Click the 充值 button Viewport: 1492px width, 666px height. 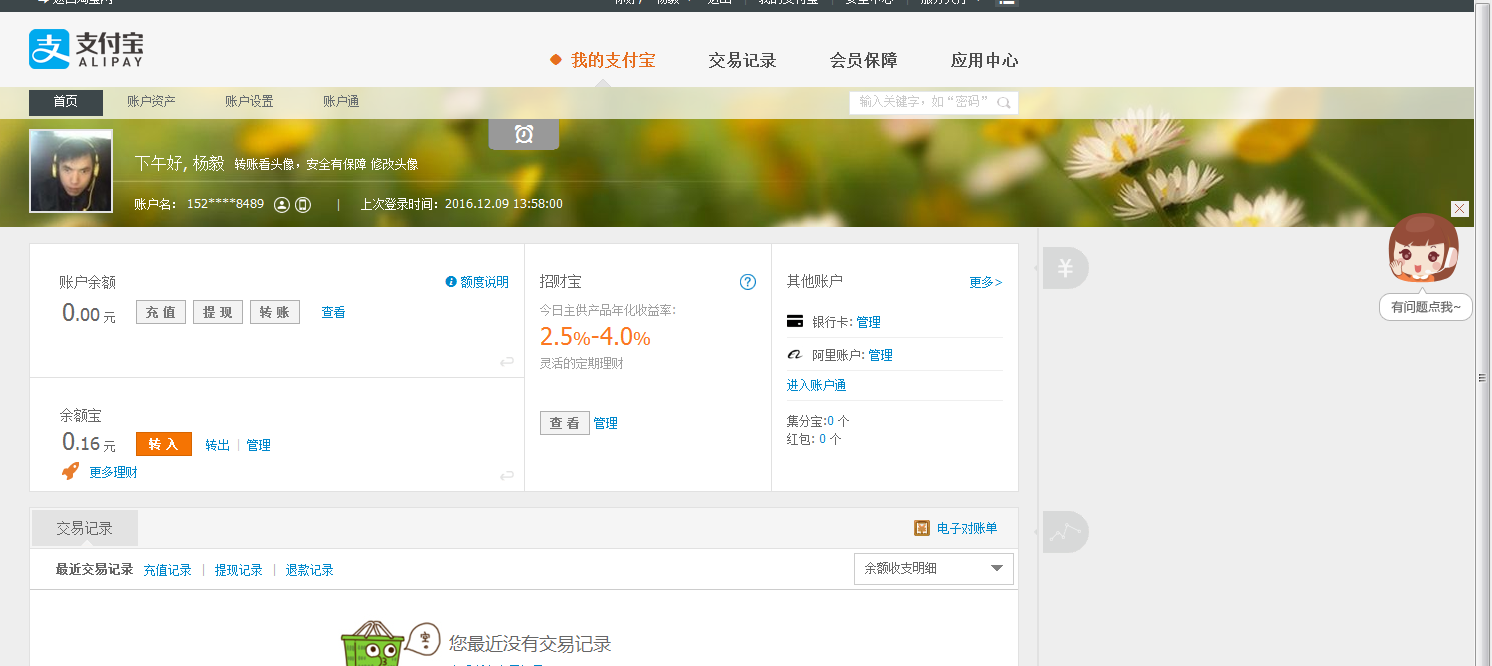[161, 312]
